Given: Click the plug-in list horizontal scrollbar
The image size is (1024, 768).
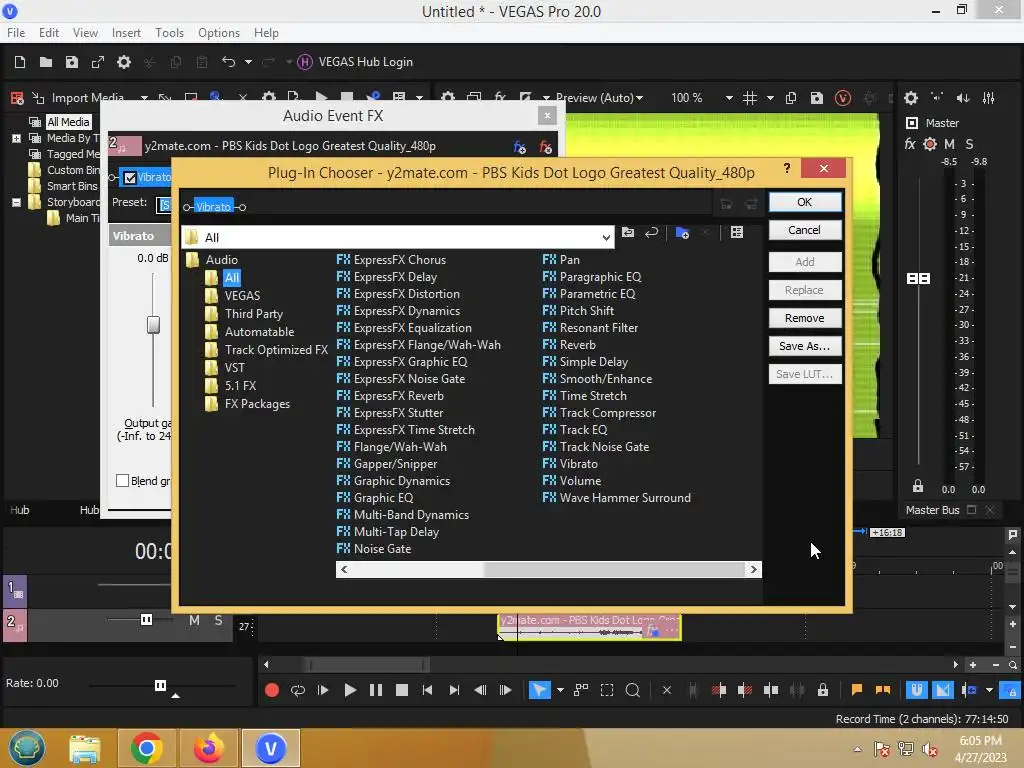Looking at the screenshot, I should [549, 569].
